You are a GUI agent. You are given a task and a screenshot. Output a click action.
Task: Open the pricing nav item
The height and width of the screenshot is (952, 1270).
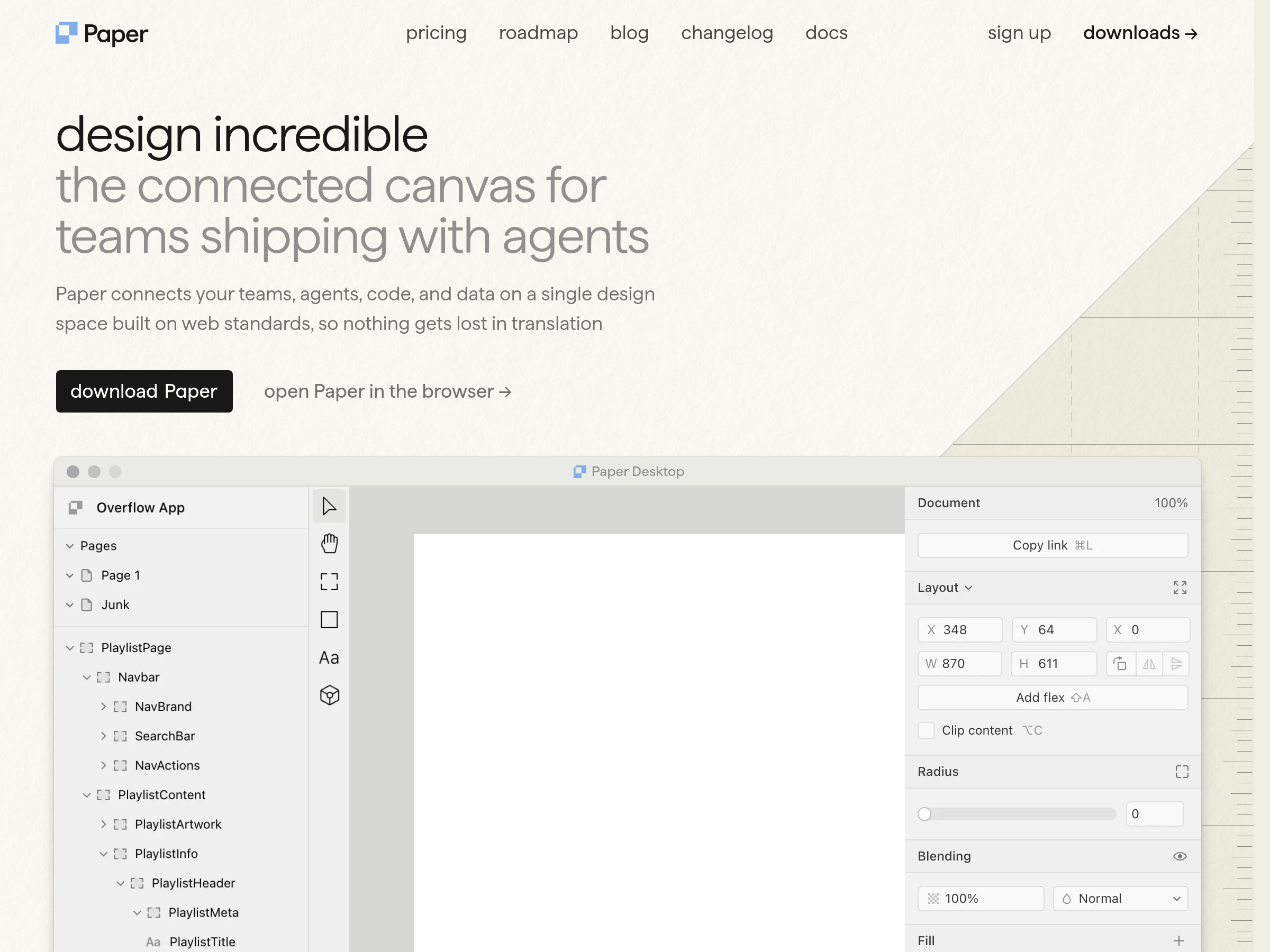click(x=437, y=33)
